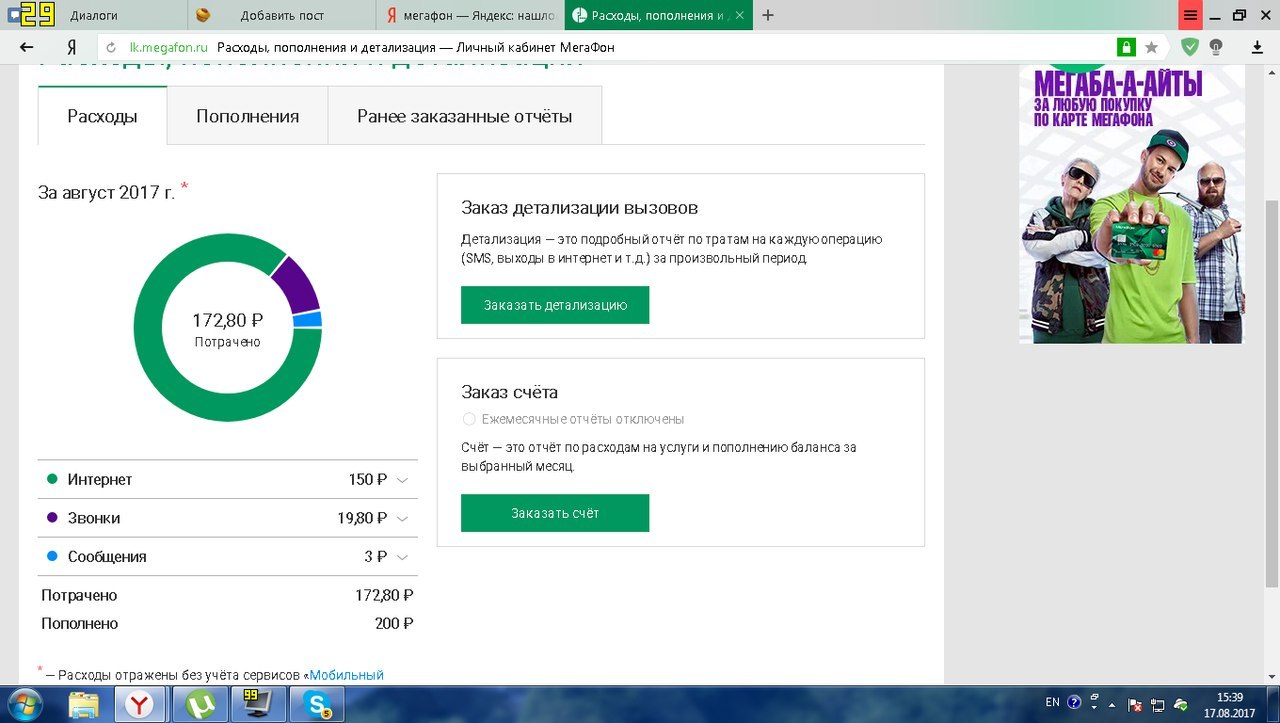Click the tray restore-windows icon above the small arrow

(1095, 697)
